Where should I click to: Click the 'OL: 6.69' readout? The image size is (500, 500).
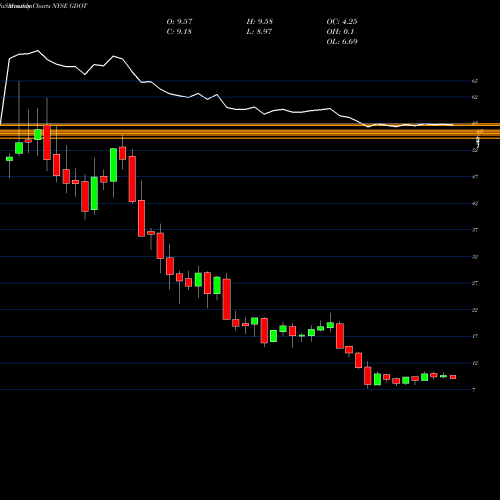pyautogui.click(x=342, y=42)
